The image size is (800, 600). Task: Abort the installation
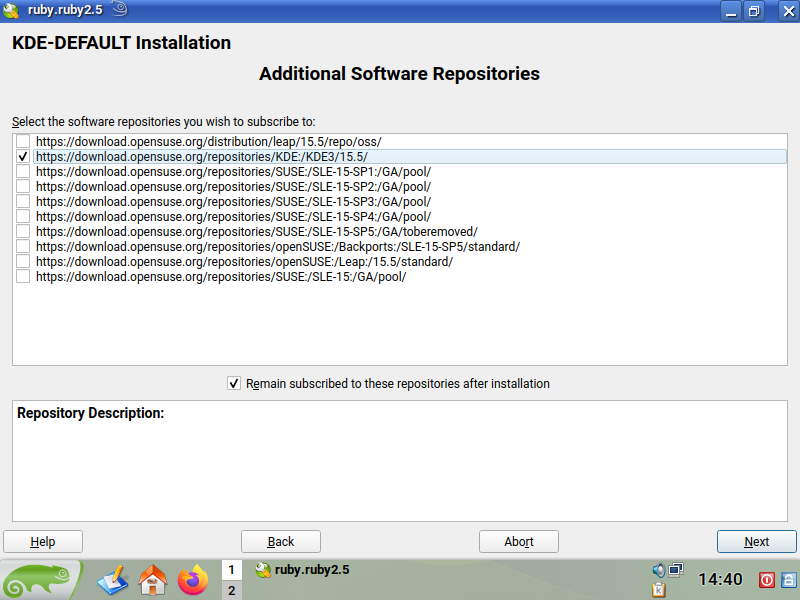[x=519, y=541]
